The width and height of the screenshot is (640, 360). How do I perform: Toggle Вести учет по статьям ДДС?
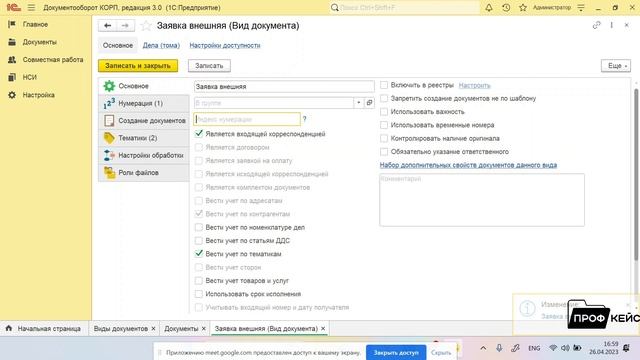click(198, 241)
